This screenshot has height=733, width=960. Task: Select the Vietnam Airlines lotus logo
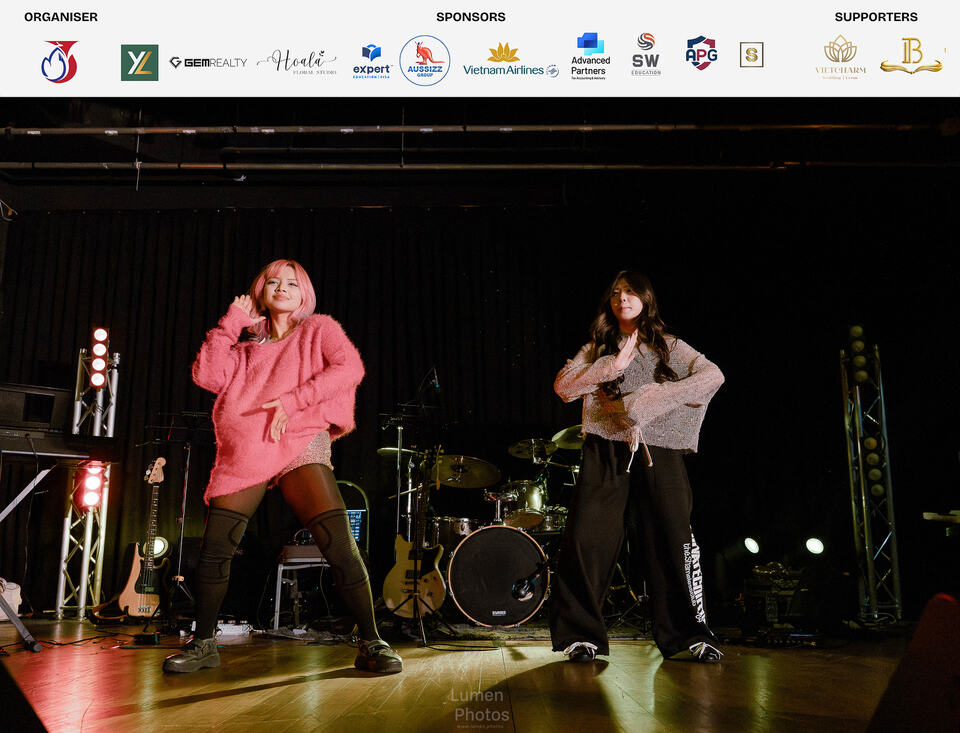511,60
